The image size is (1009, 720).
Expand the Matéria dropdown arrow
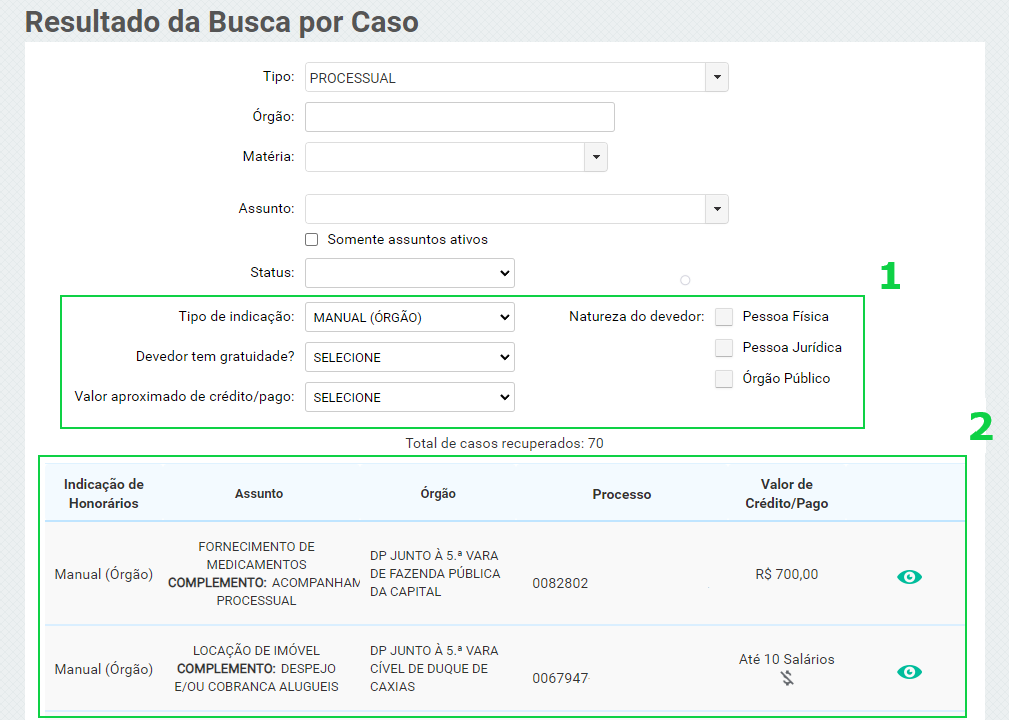tap(595, 157)
